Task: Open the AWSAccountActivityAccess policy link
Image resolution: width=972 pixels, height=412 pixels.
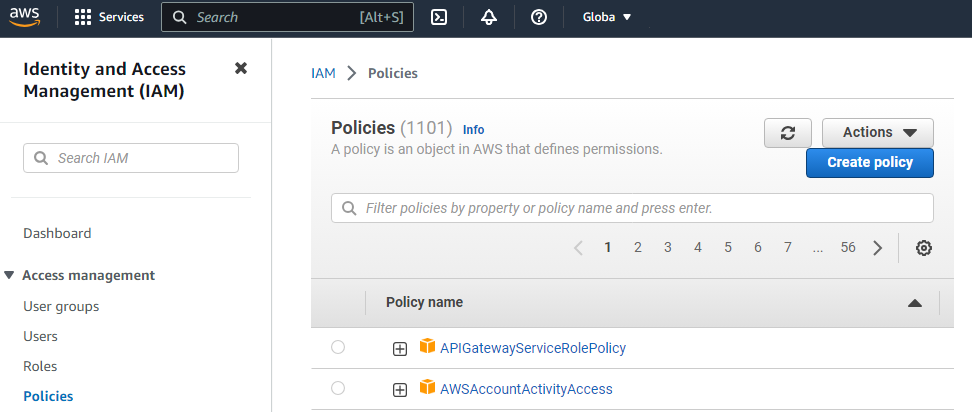Action: (526, 389)
